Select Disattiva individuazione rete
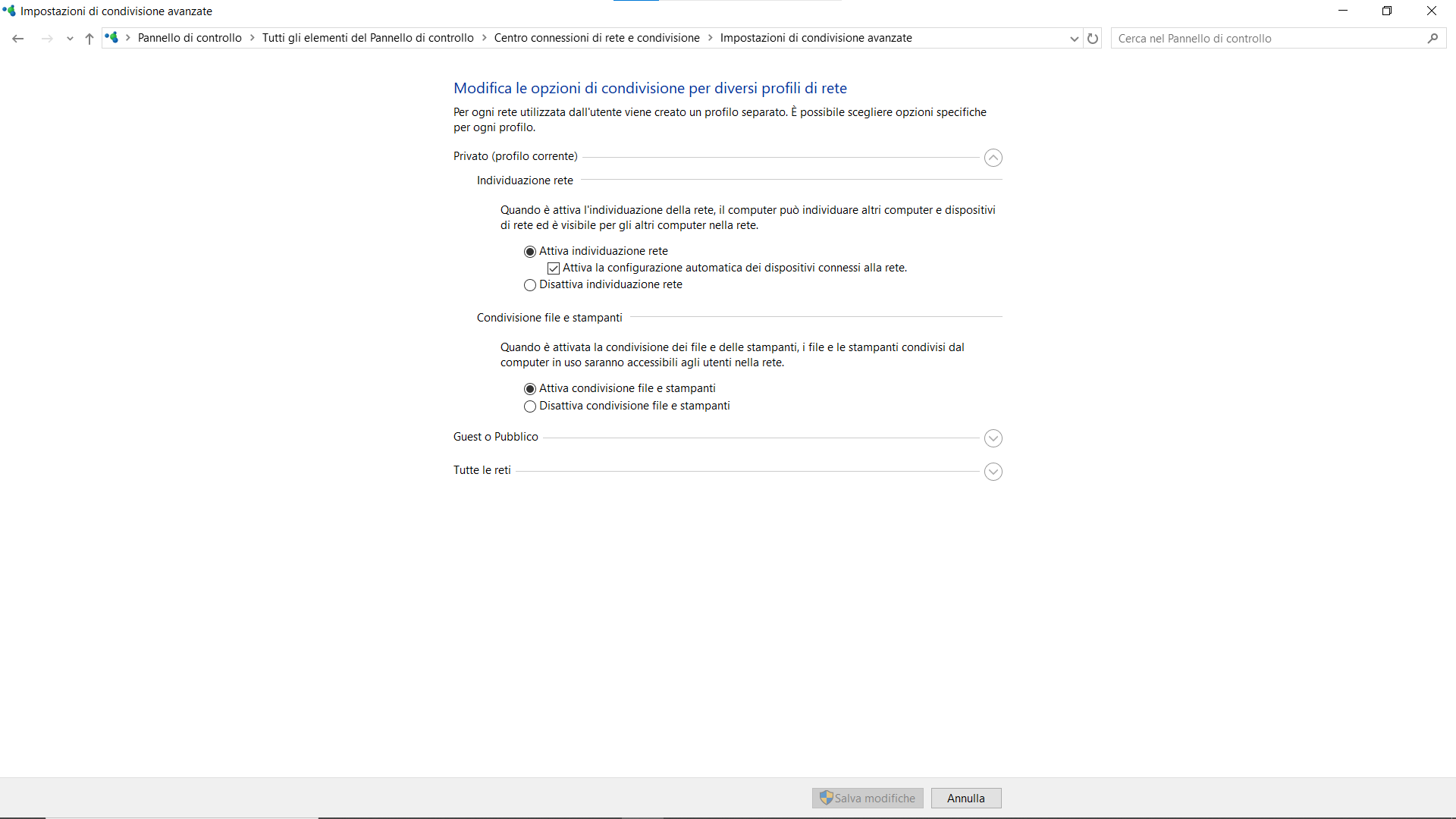The image size is (1456, 819). click(x=604, y=284)
